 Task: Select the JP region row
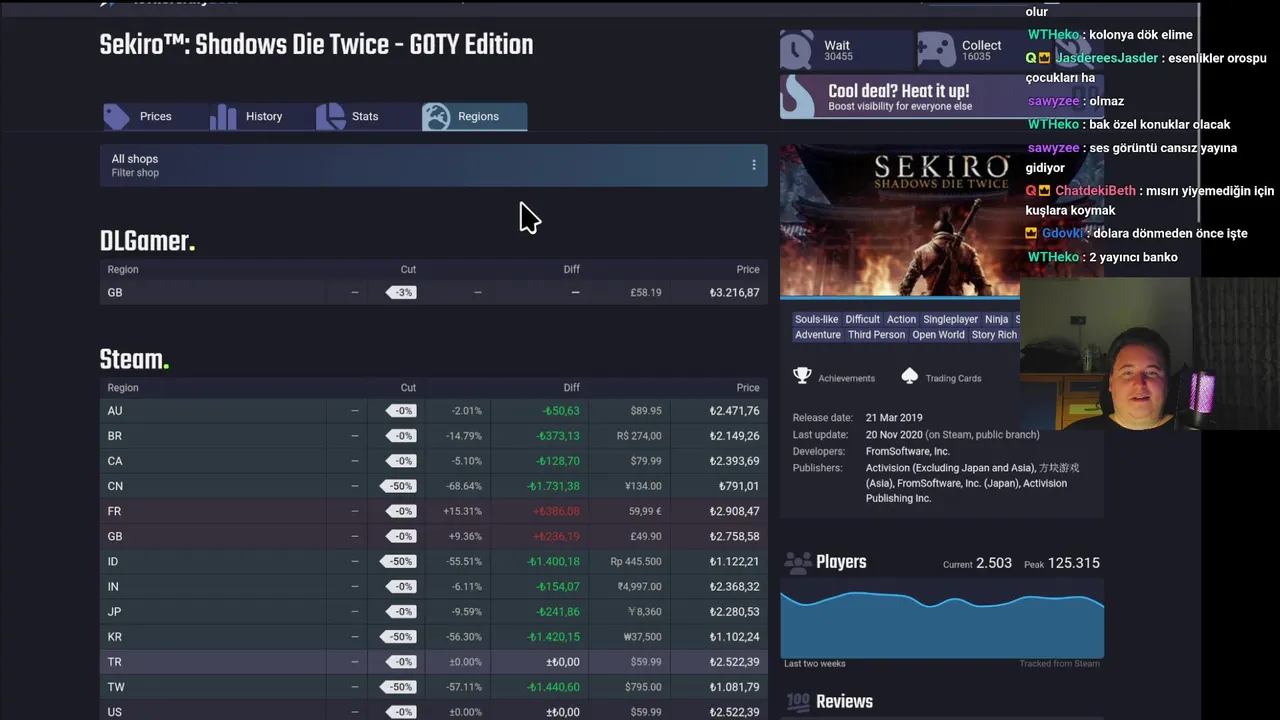click(433, 611)
